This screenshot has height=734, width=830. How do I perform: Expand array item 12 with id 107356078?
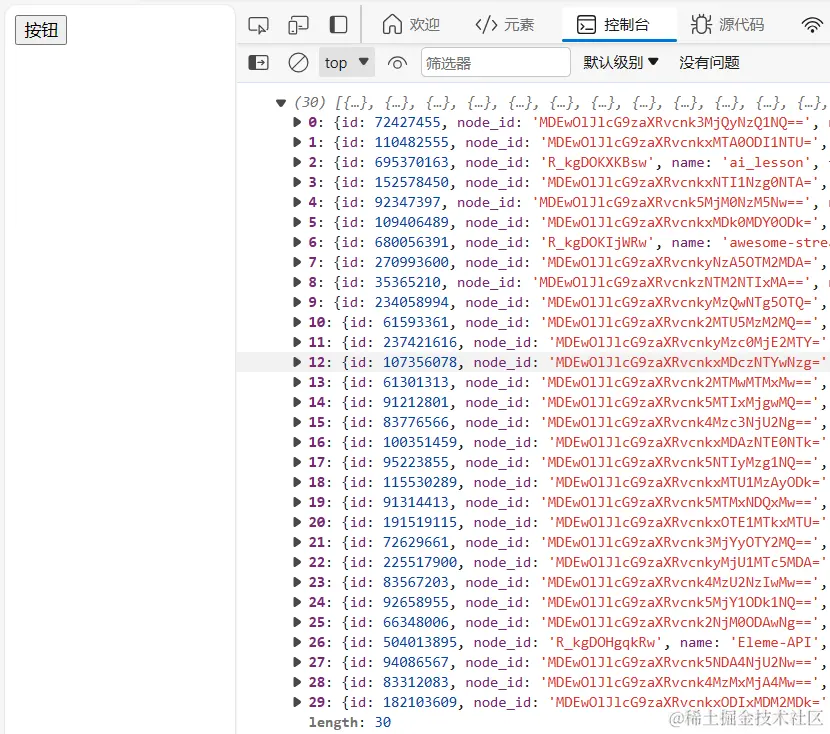tap(297, 362)
